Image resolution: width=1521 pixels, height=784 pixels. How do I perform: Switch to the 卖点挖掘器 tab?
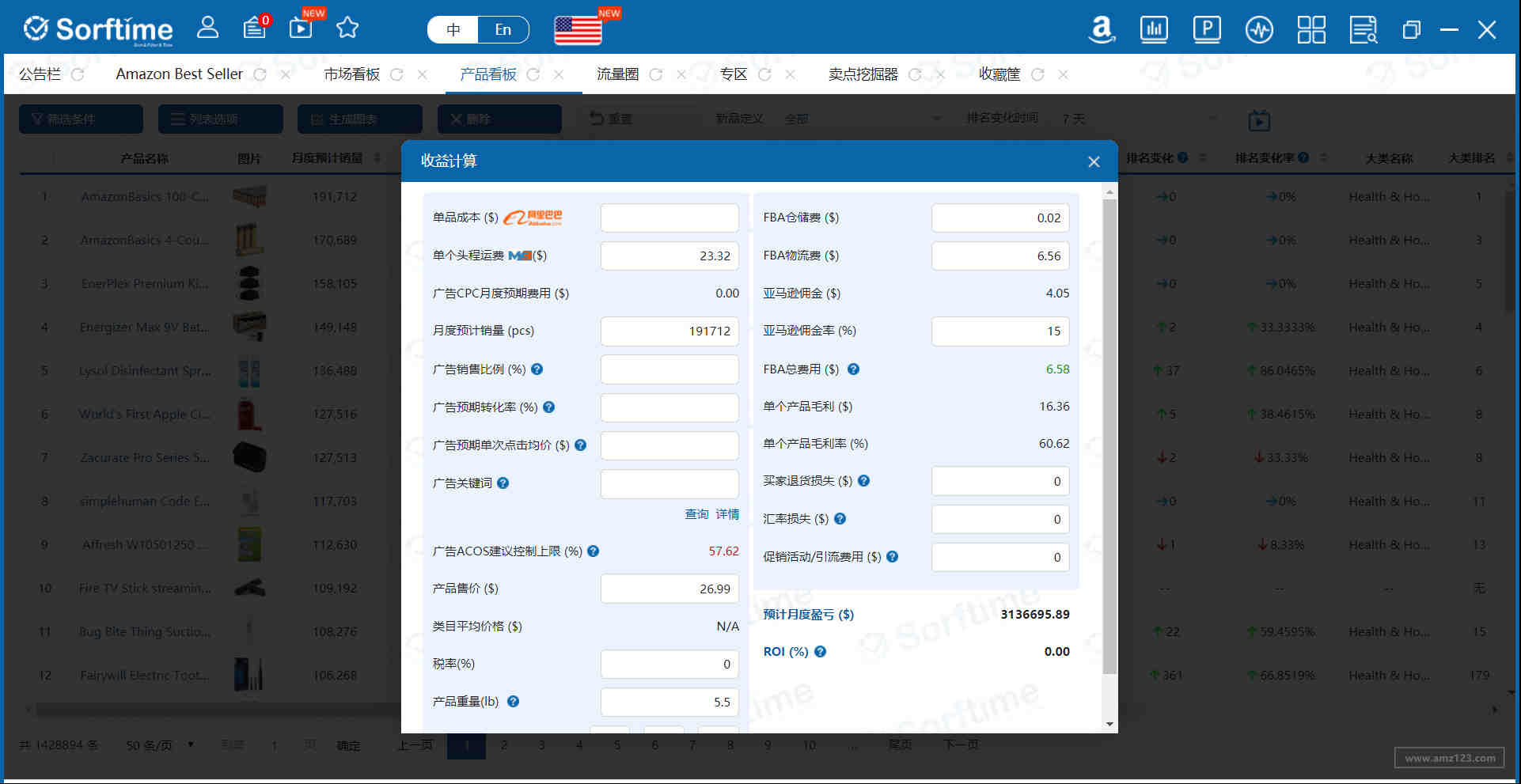tap(863, 74)
